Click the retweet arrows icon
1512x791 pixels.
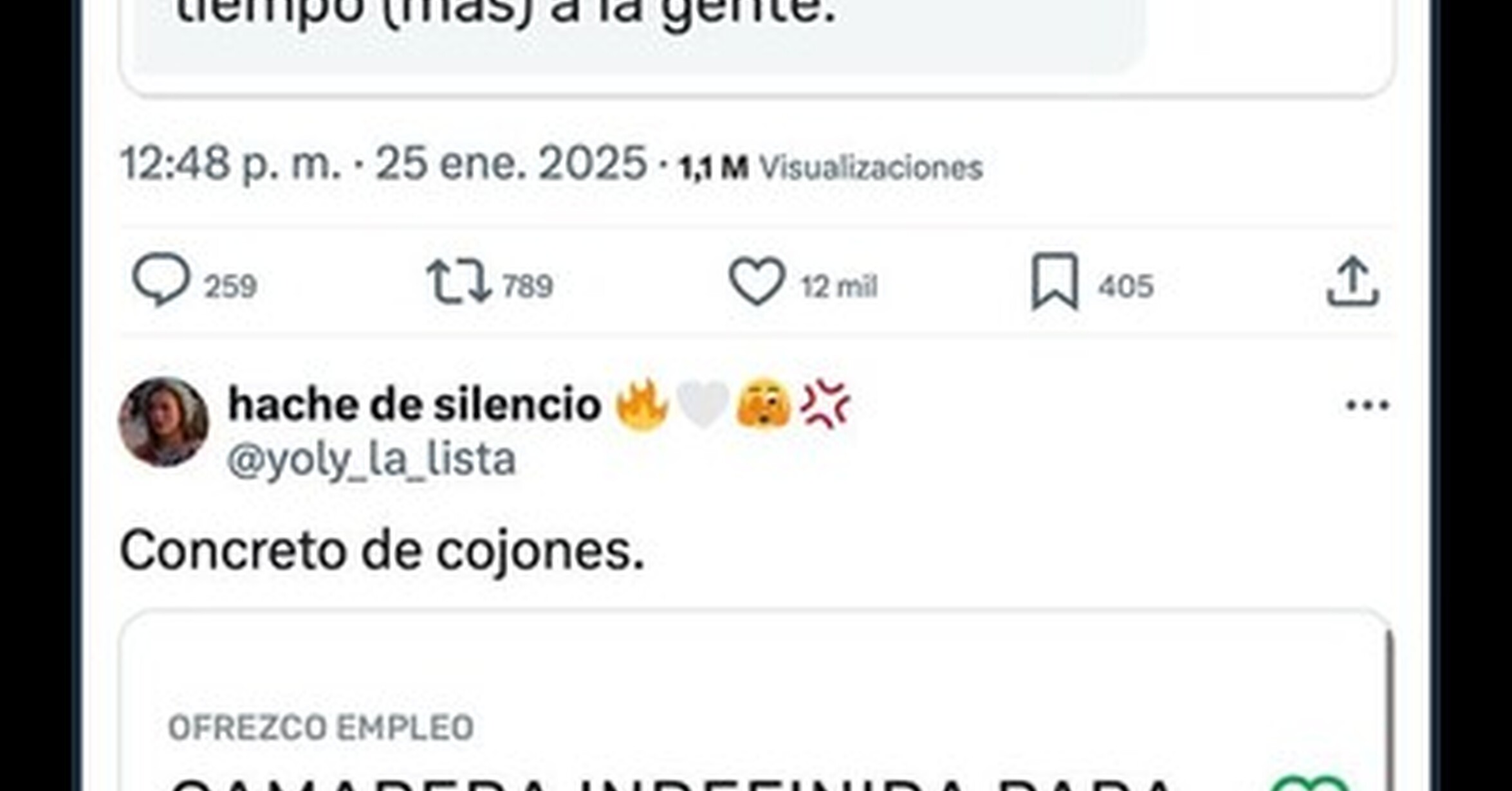458,281
